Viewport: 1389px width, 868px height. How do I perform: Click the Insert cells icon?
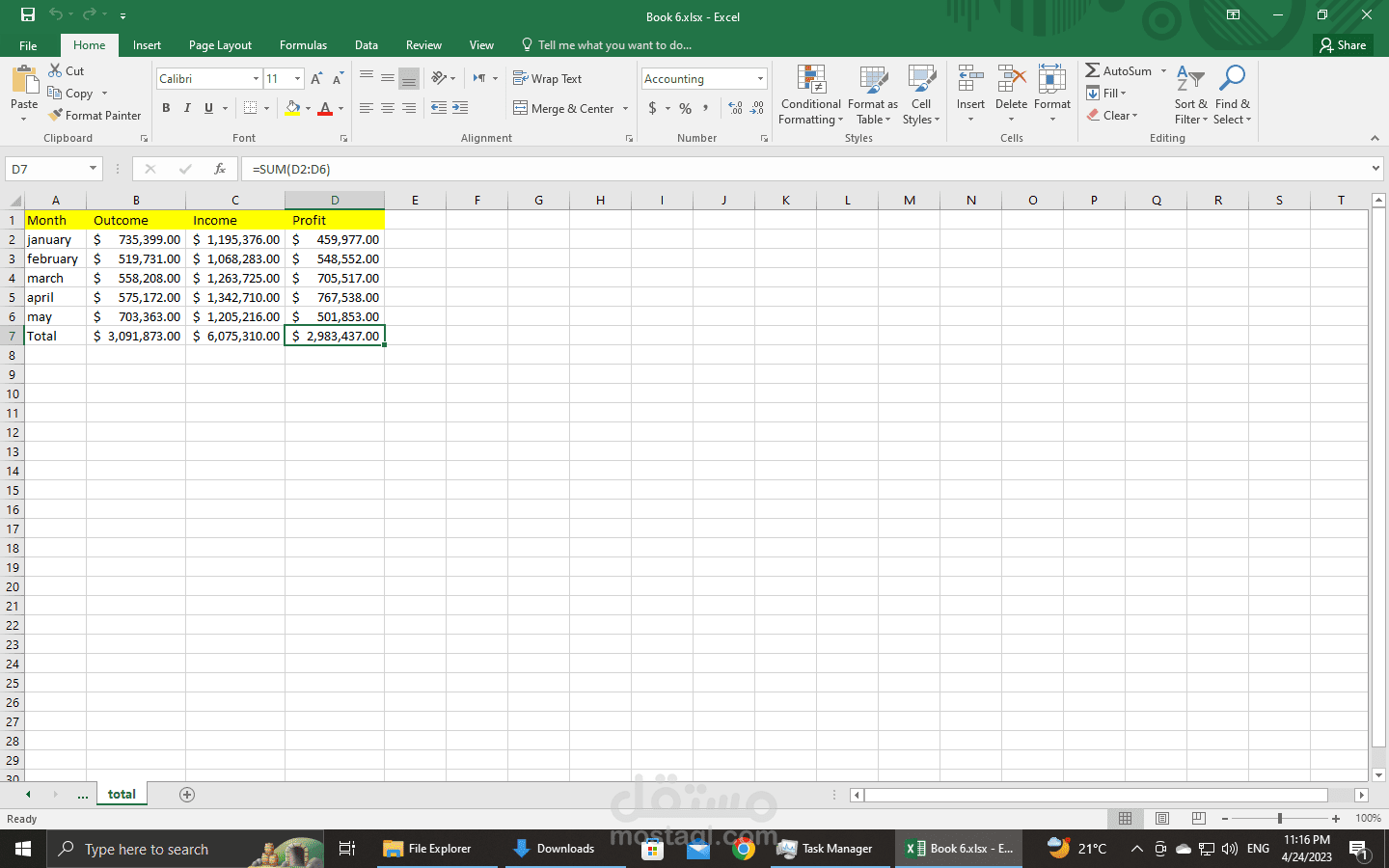(x=970, y=79)
